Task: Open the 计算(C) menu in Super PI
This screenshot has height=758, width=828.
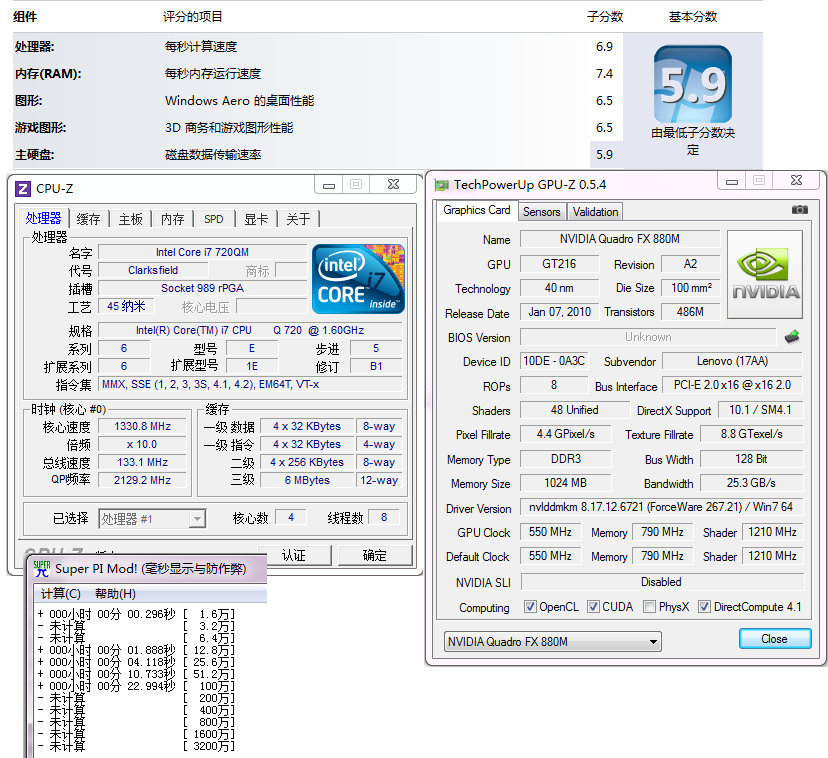Action: tap(61, 594)
